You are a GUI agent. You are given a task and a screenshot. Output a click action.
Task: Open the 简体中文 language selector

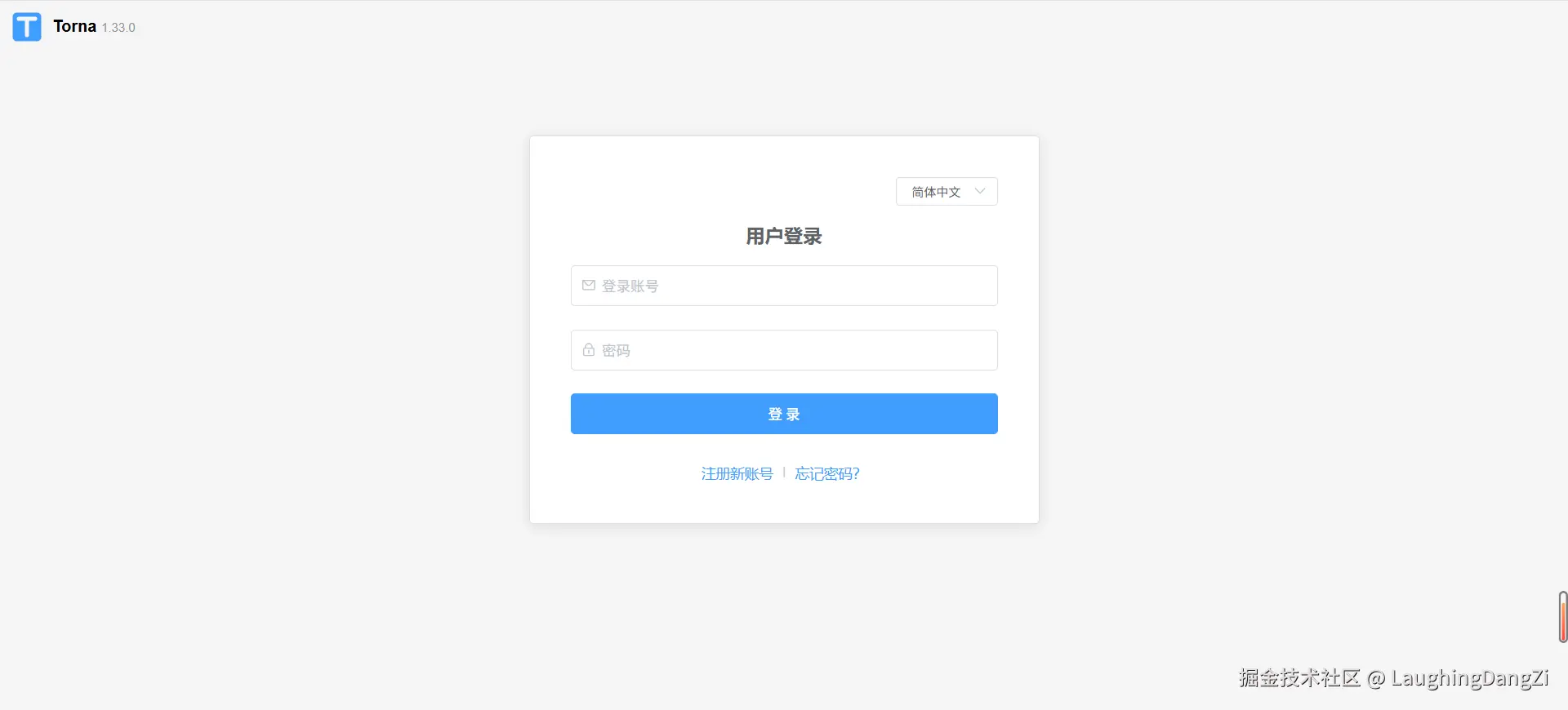947,192
